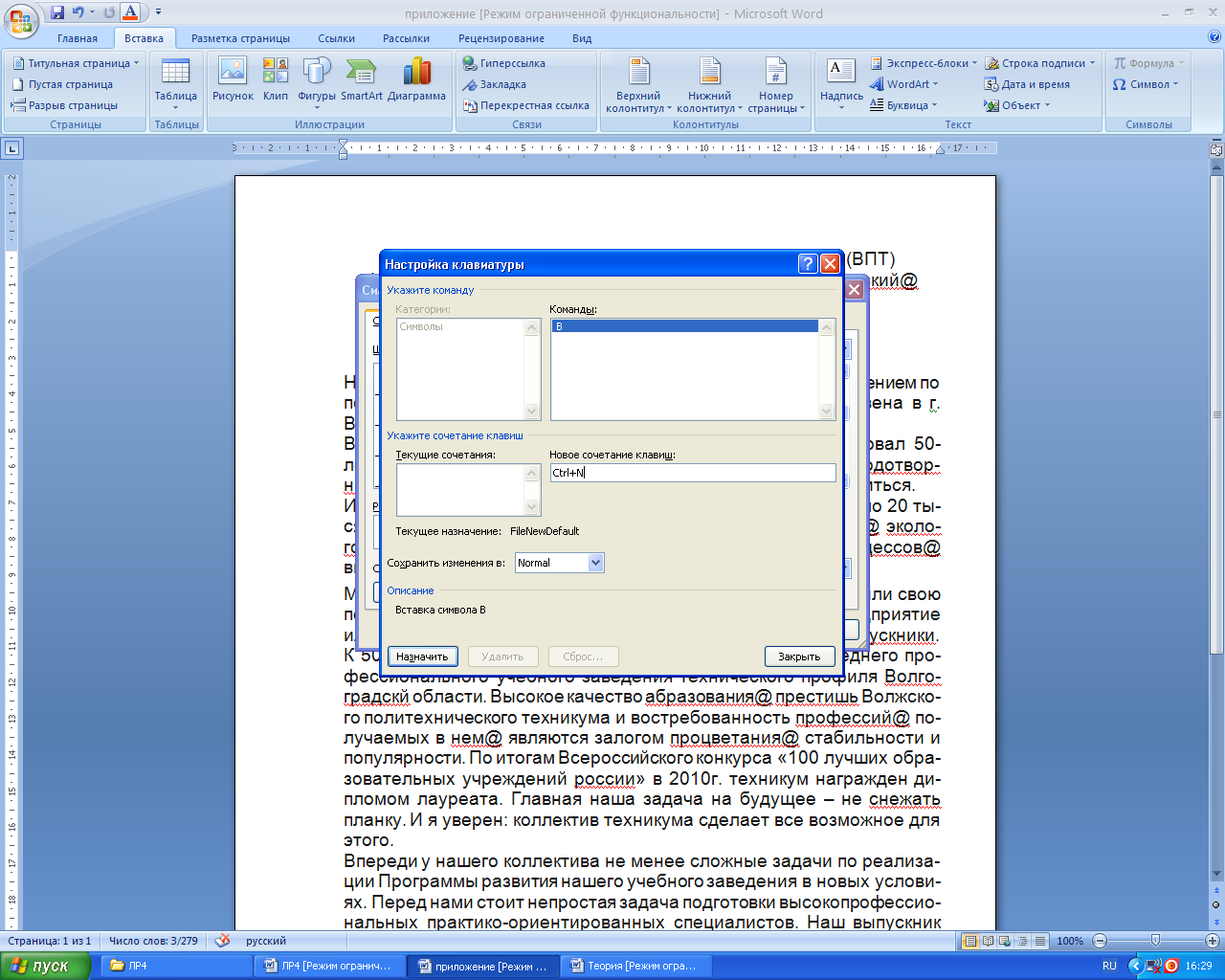Open Объект object dropdown
Image resolution: width=1225 pixels, height=980 pixels.
tap(1017, 105)
